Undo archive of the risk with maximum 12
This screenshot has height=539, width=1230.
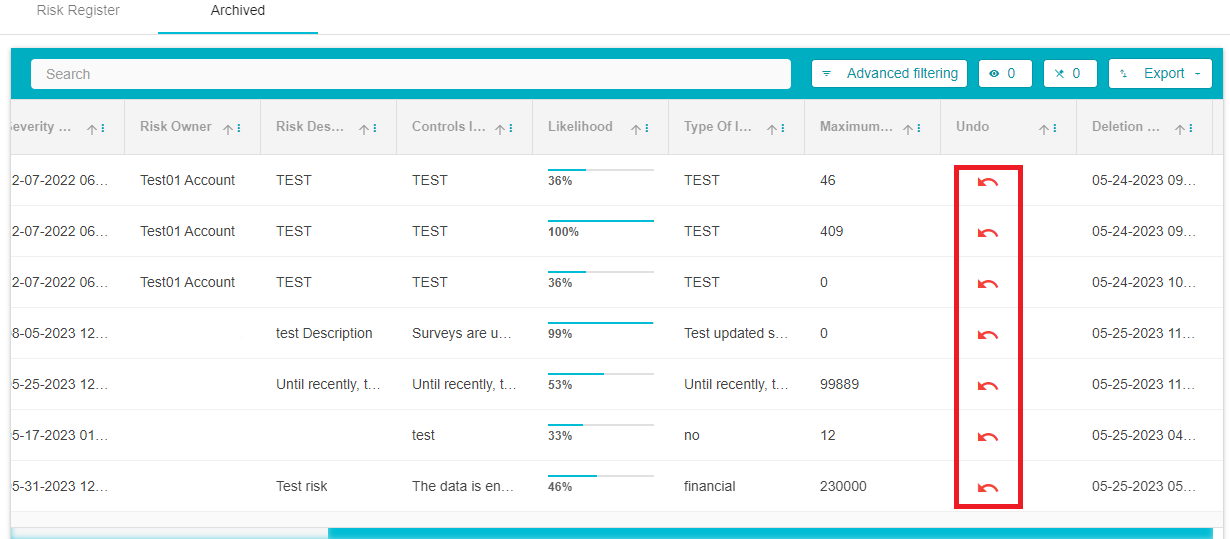(987, 436)
